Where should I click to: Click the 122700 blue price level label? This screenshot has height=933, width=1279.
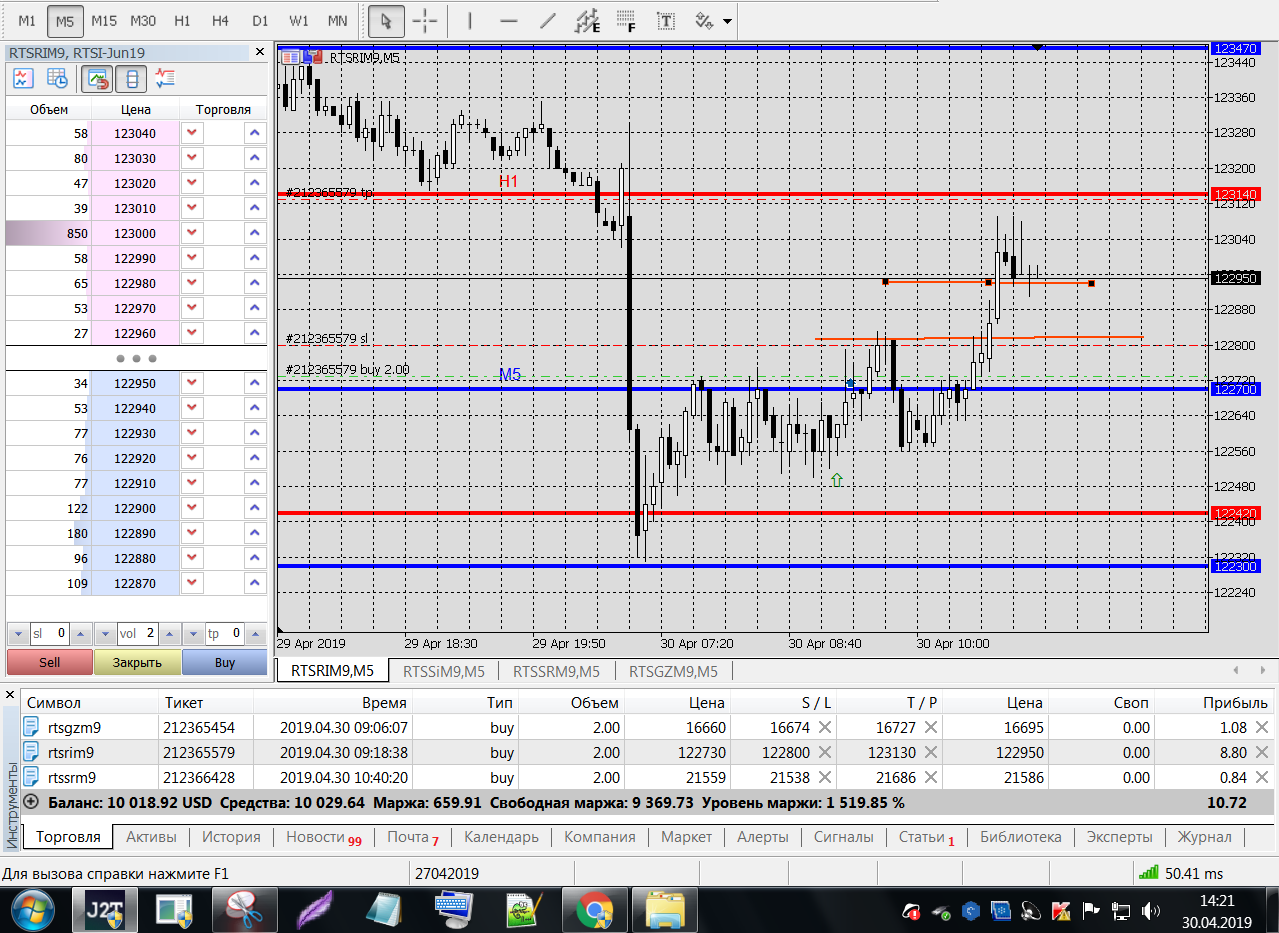(1234, 388)
